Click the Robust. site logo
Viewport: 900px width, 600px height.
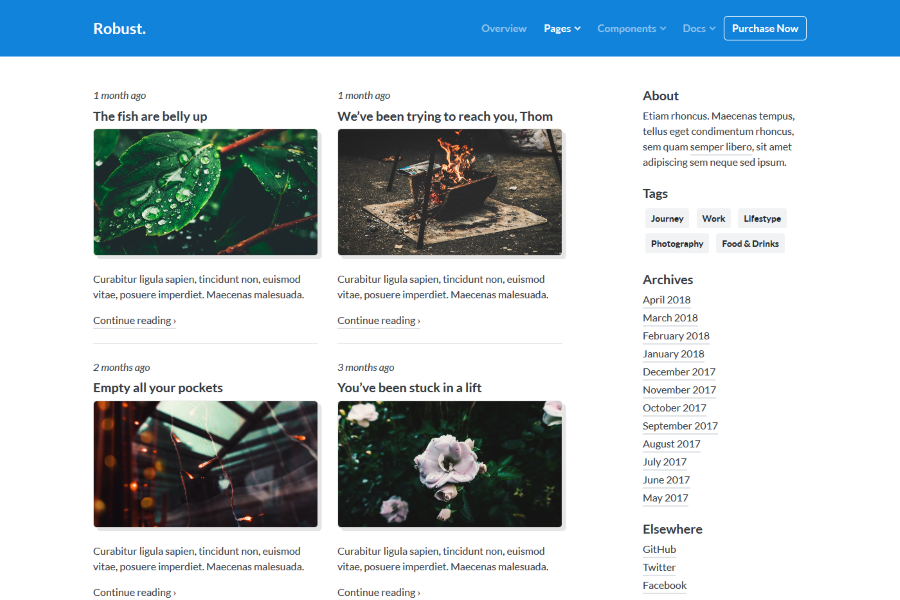coord(119,28)
